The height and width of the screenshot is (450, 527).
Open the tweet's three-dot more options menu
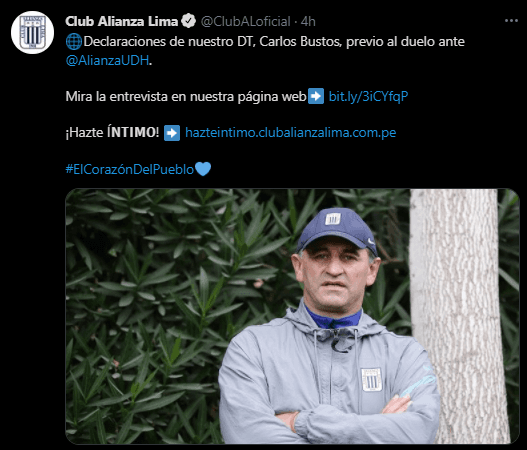[x=511, y=21]
